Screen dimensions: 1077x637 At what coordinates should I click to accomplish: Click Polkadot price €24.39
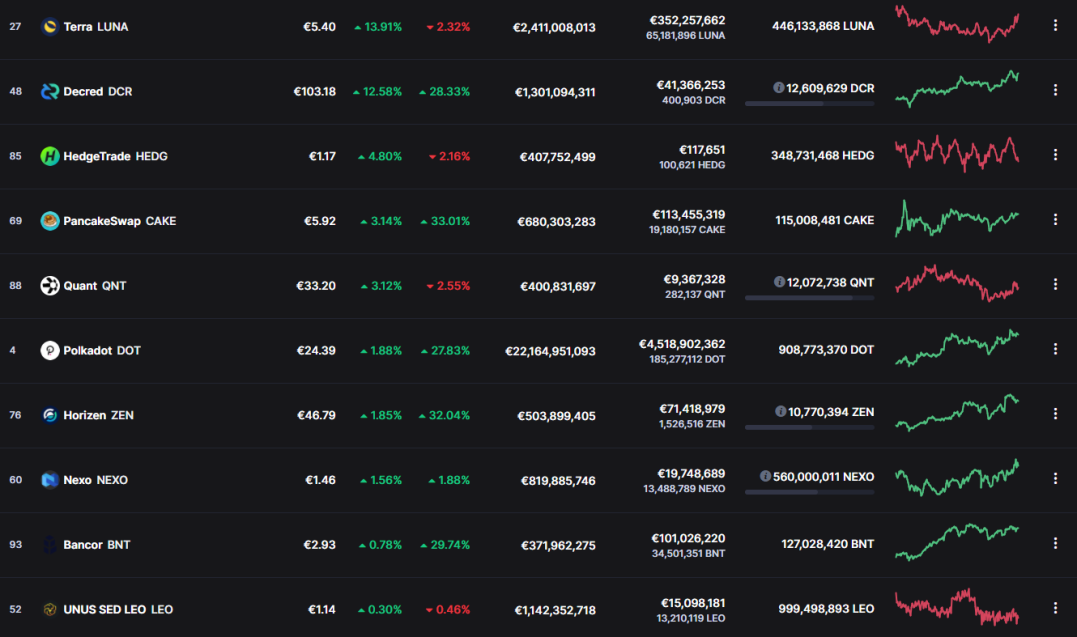316,350
